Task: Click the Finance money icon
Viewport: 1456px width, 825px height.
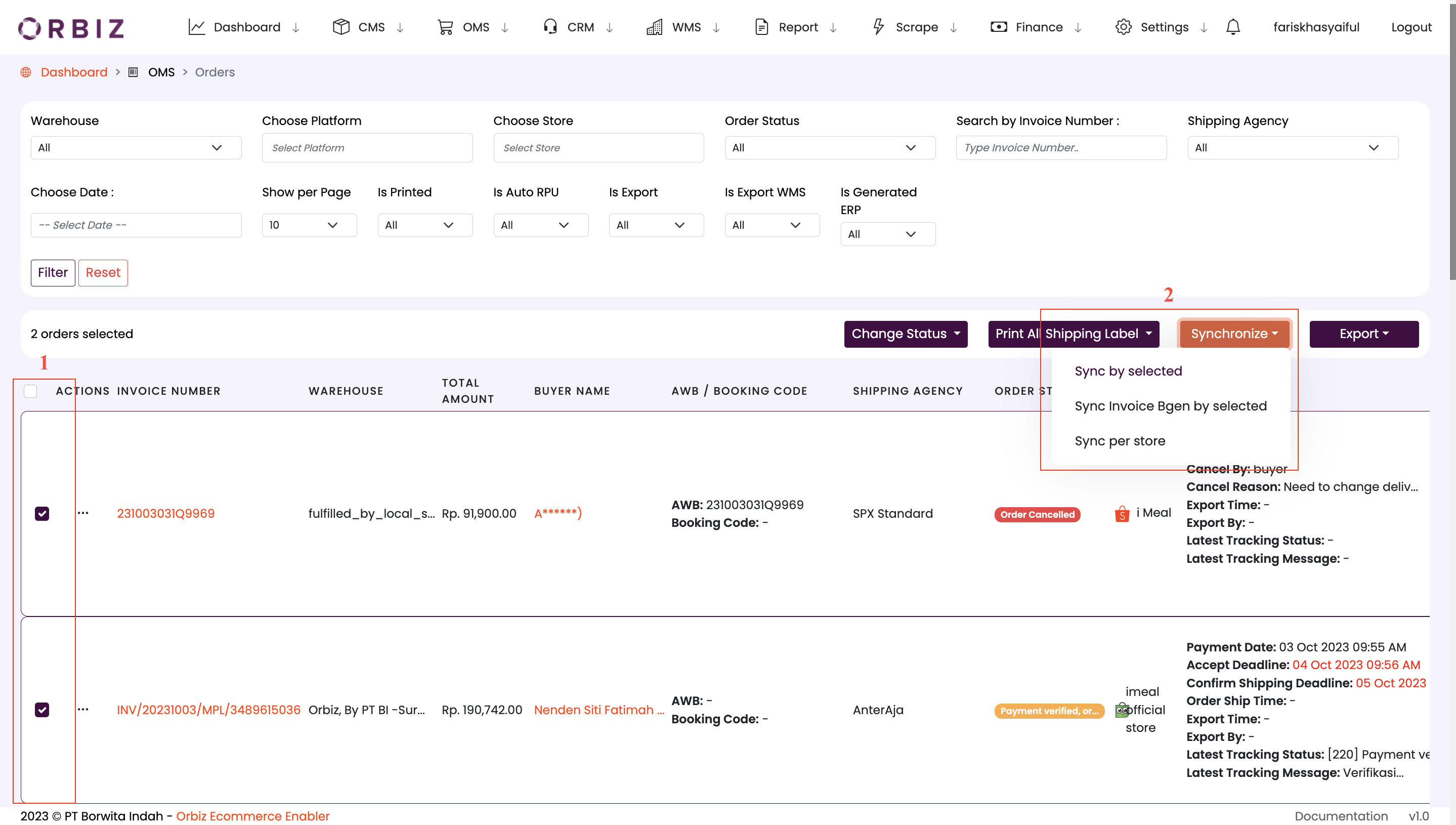Action: 999,27
